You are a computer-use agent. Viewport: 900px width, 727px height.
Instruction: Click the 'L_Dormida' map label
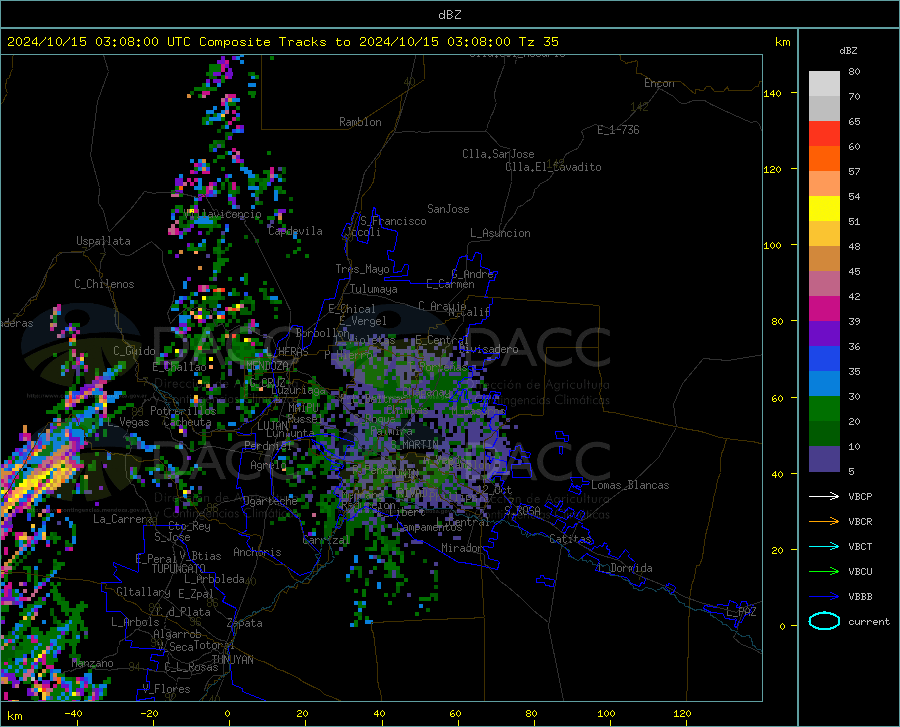(625, 568)
